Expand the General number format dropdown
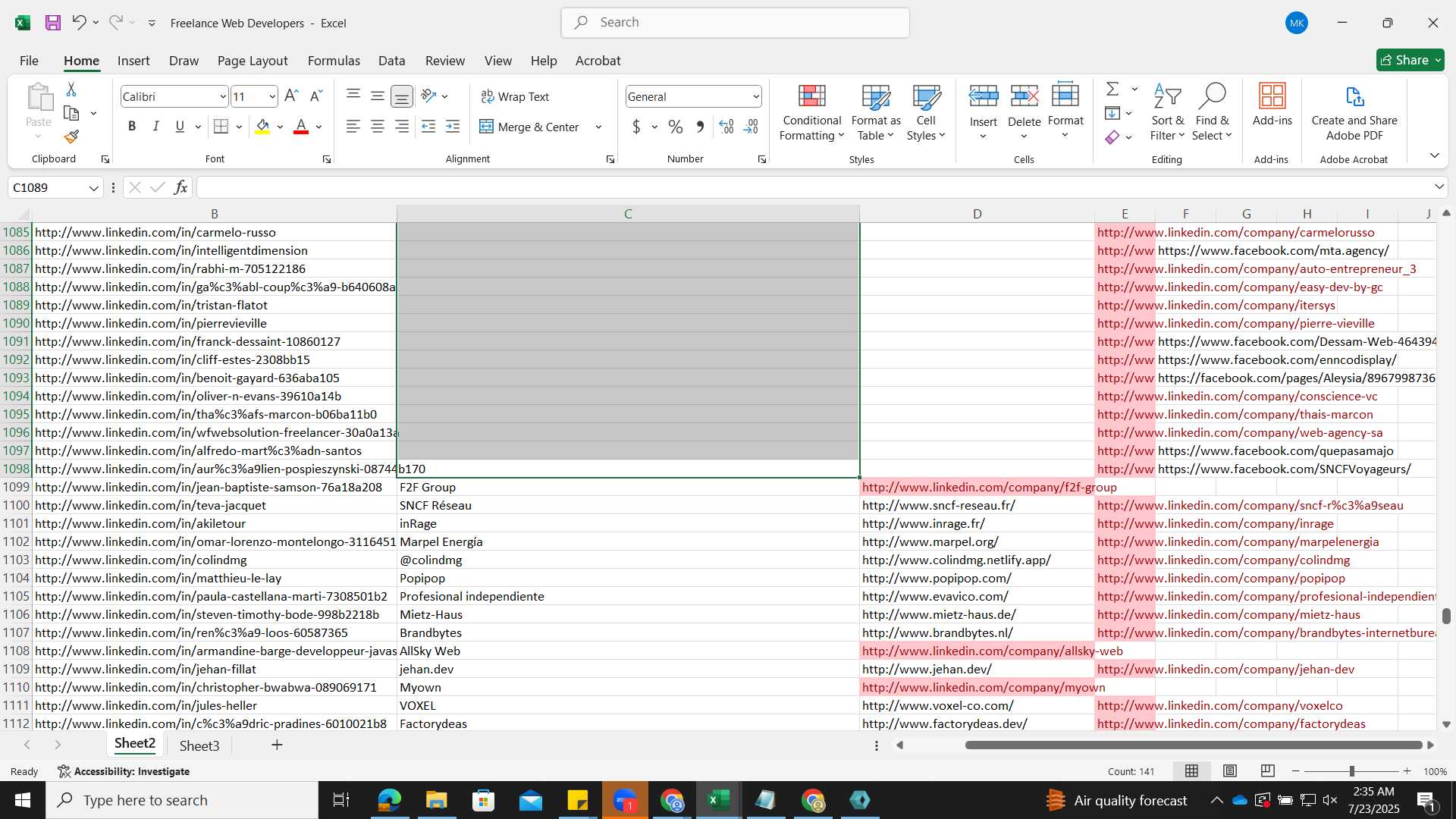 [756, 96]
